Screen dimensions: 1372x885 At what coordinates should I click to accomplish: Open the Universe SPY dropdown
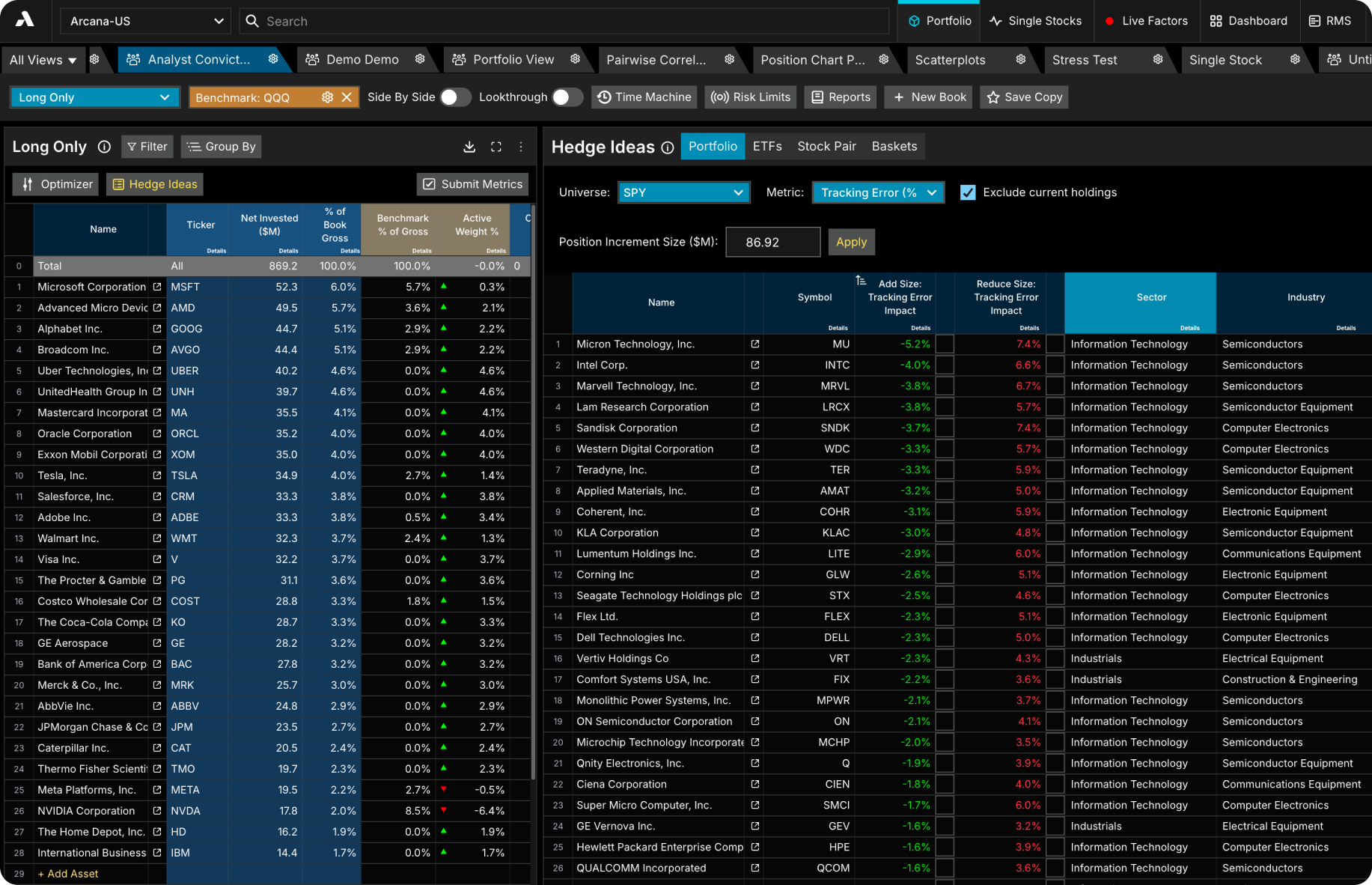[x=683, y=192]
